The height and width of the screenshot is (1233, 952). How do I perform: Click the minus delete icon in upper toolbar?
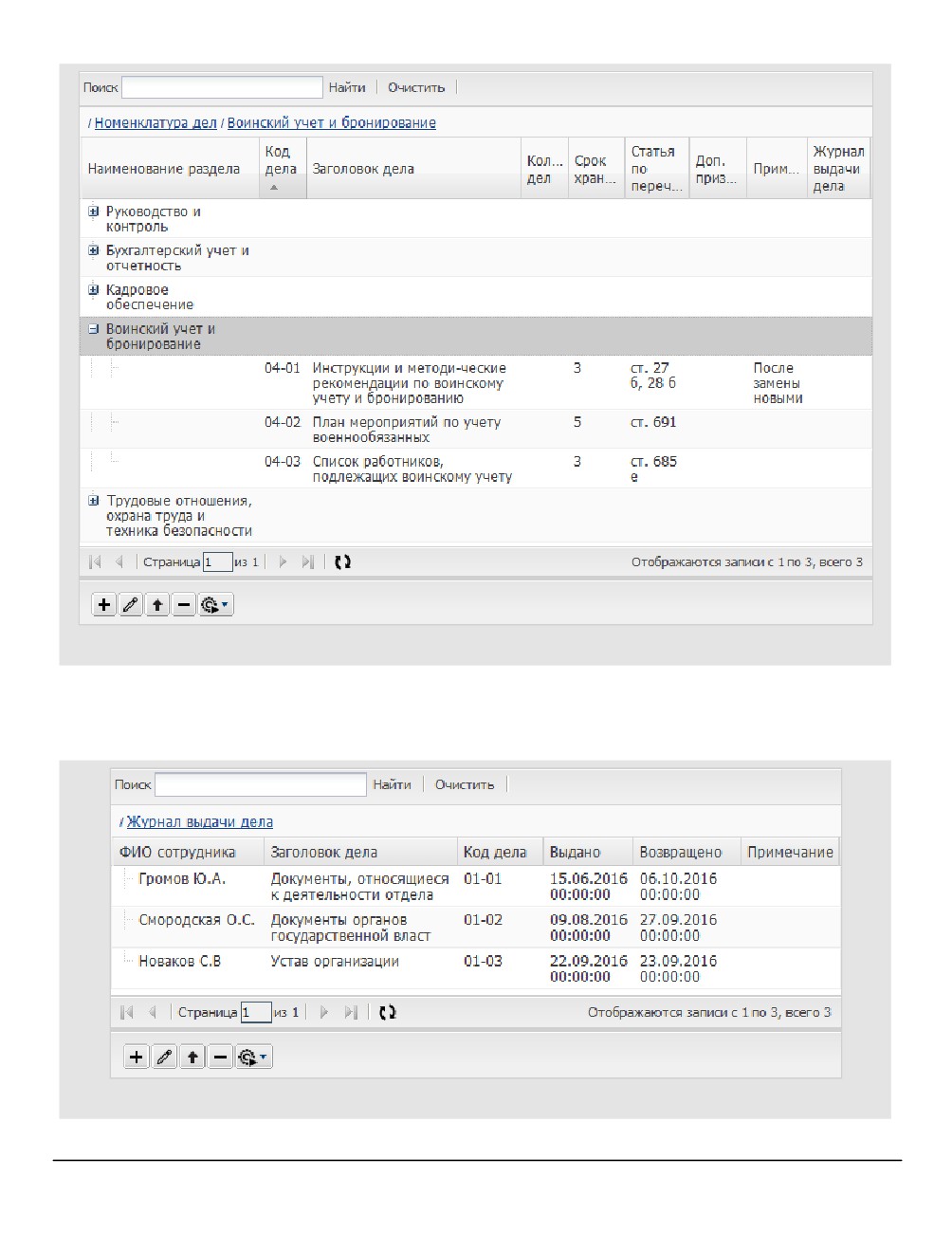pos(184,604)
